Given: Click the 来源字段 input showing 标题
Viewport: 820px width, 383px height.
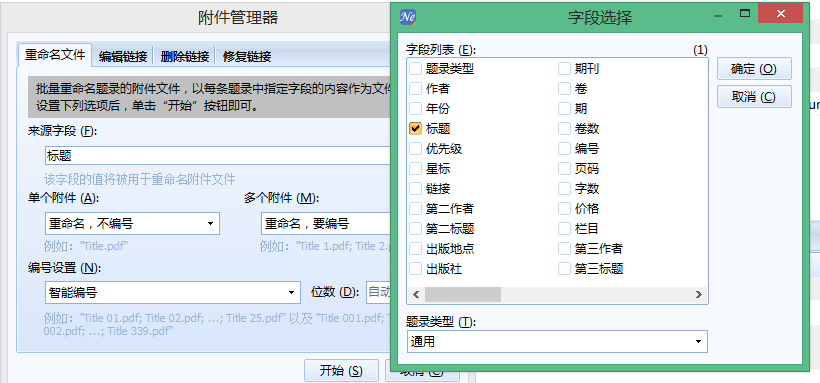Looking at the screenshot, I should (x=218, y=156).
